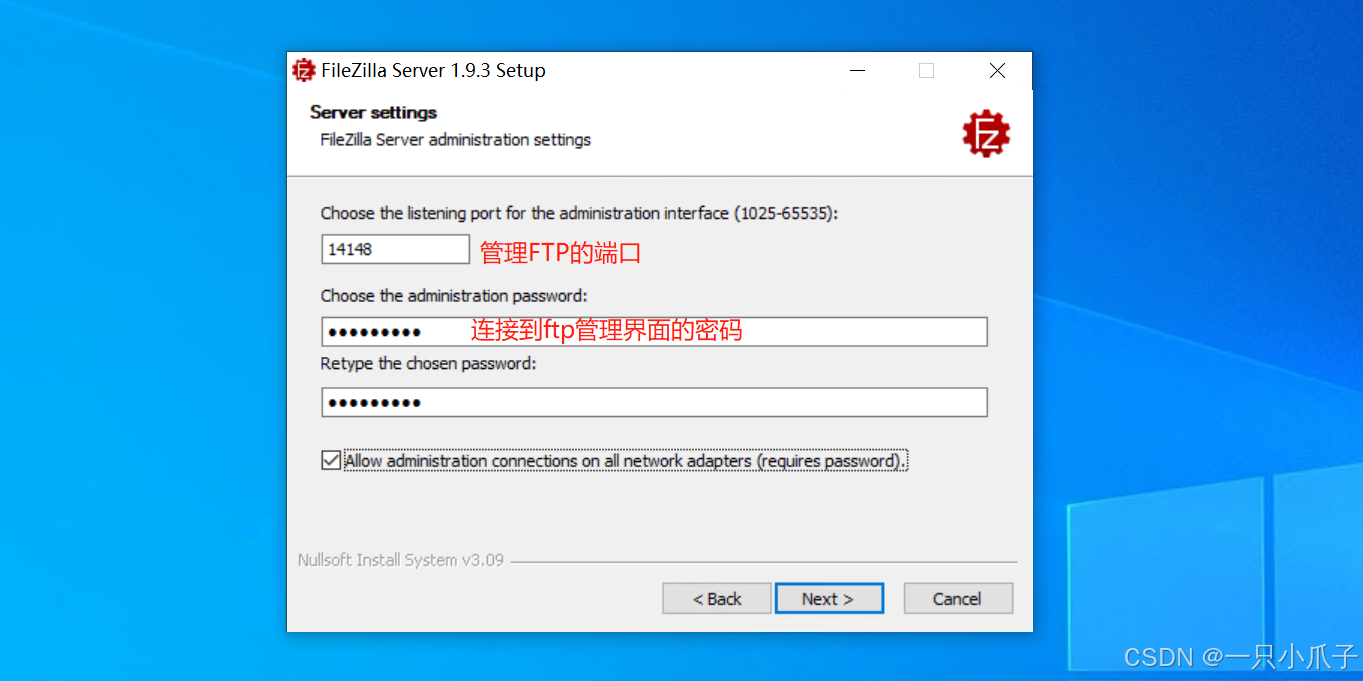Click the red annotation '管理FTP的端口'
This screenshot has width=1363, height=681.
[560, 253]
